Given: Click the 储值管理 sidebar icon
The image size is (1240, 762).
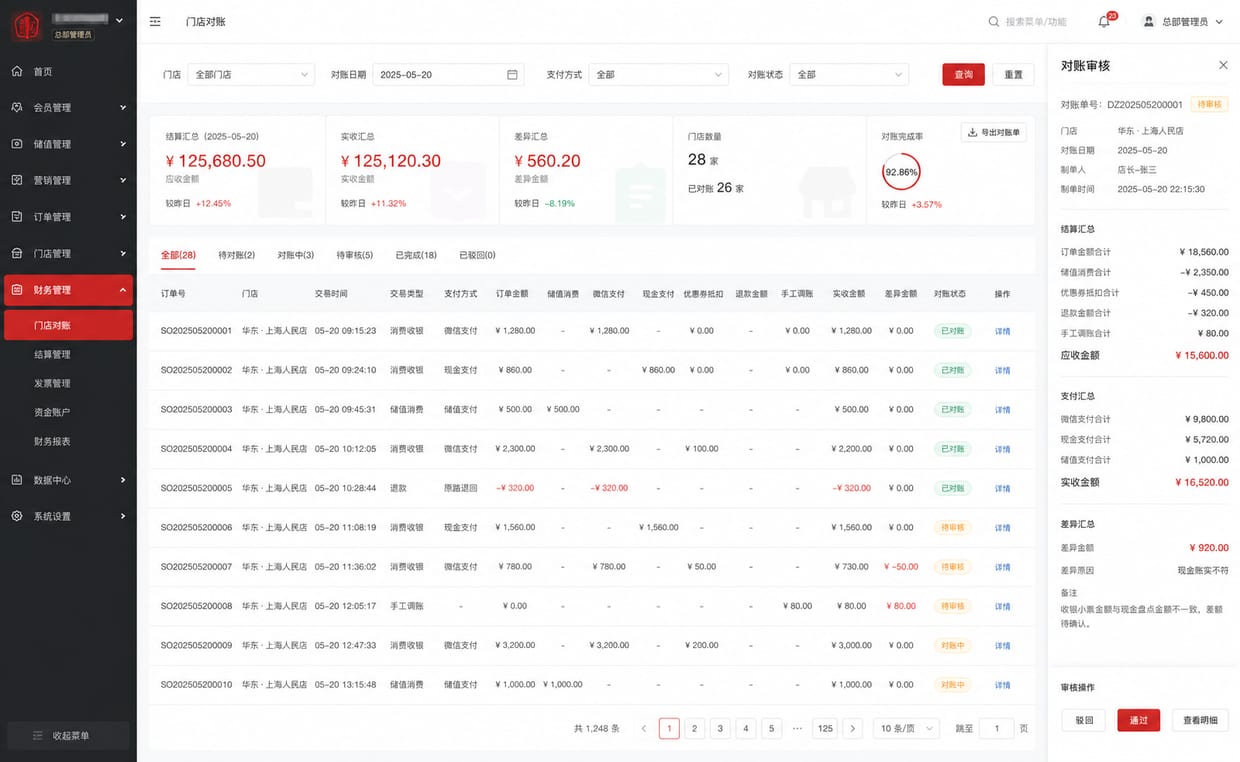Looking at the screenshot, I should pos(17,144).
